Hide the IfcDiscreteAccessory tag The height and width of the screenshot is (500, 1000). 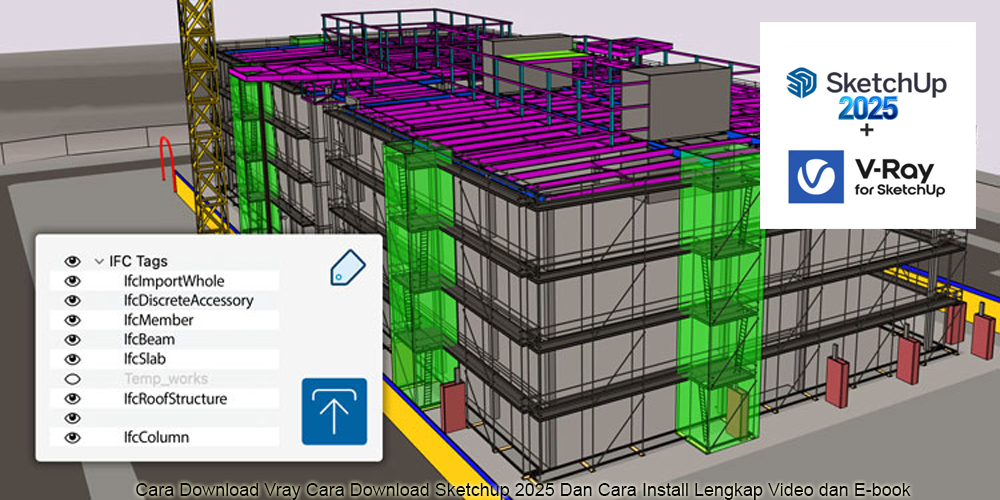pos(73,300)
